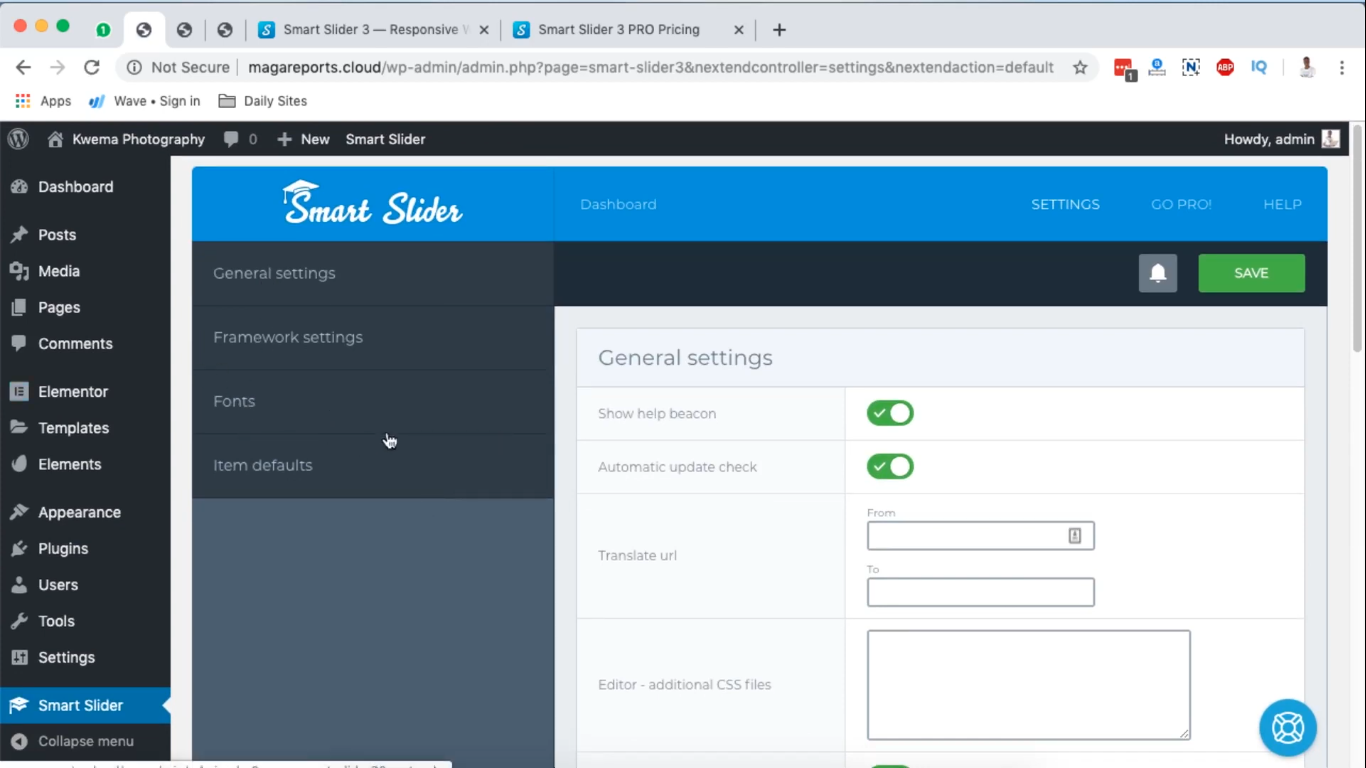
Task: Open the Apps shortcut in bookmarks bar
Action: tap(43, 101)
